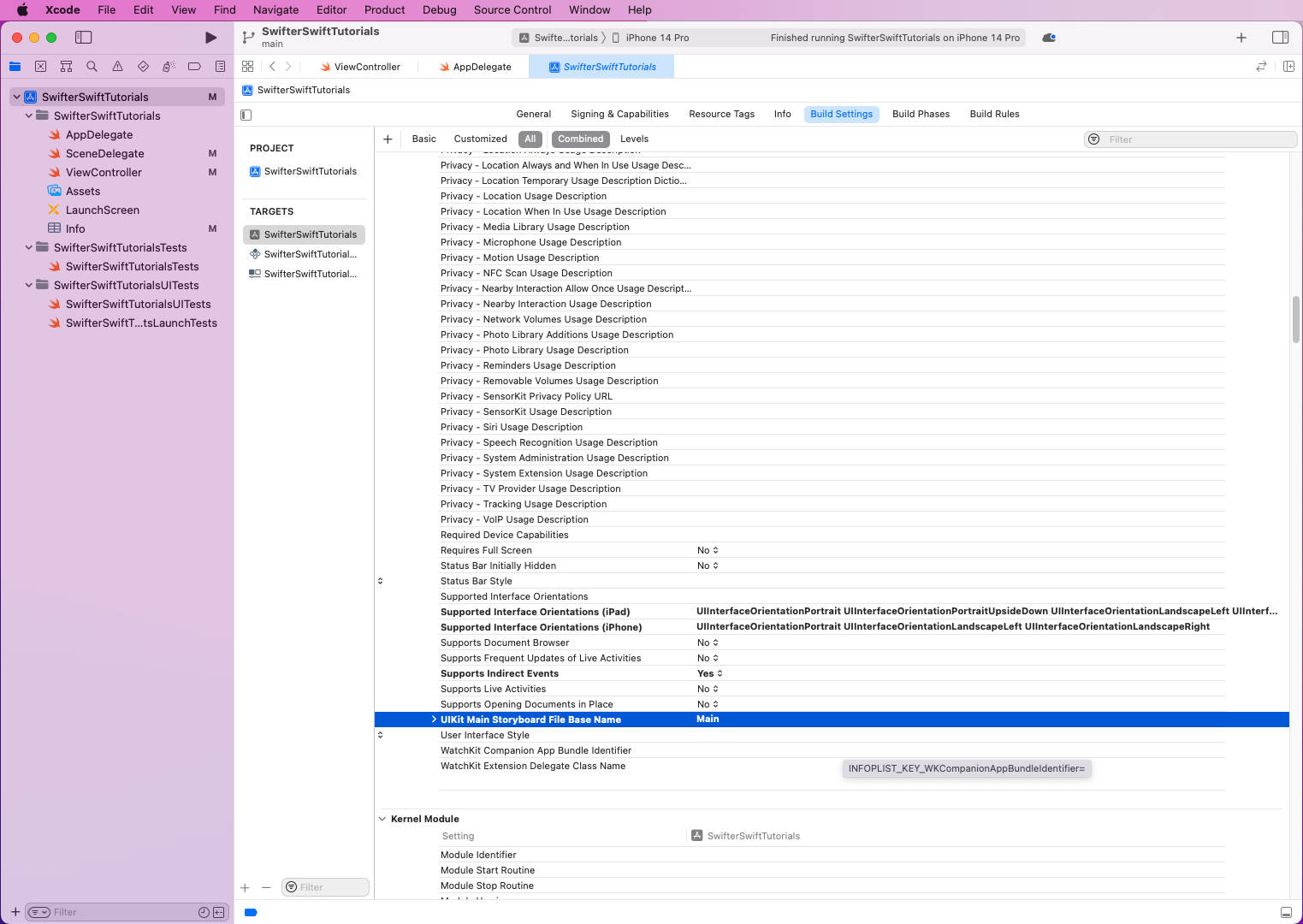The height and width of the screenshot is (924, 1303).
Task: Collapse the SwifterSwiftTutorials group folder
Action: (29, 115)
